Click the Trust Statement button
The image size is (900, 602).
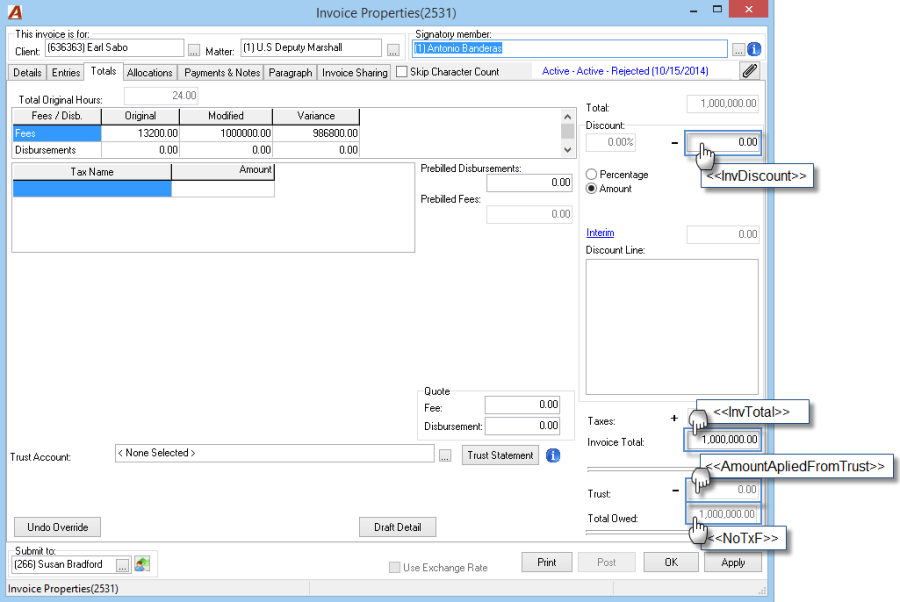pyautogui.click(x=500, y=455)
